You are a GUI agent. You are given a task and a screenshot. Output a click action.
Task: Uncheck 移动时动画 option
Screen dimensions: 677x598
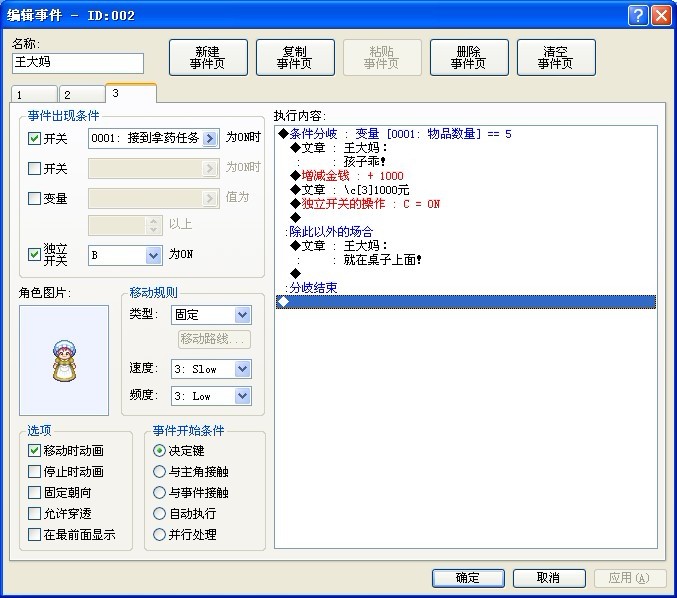pos(34,450)
